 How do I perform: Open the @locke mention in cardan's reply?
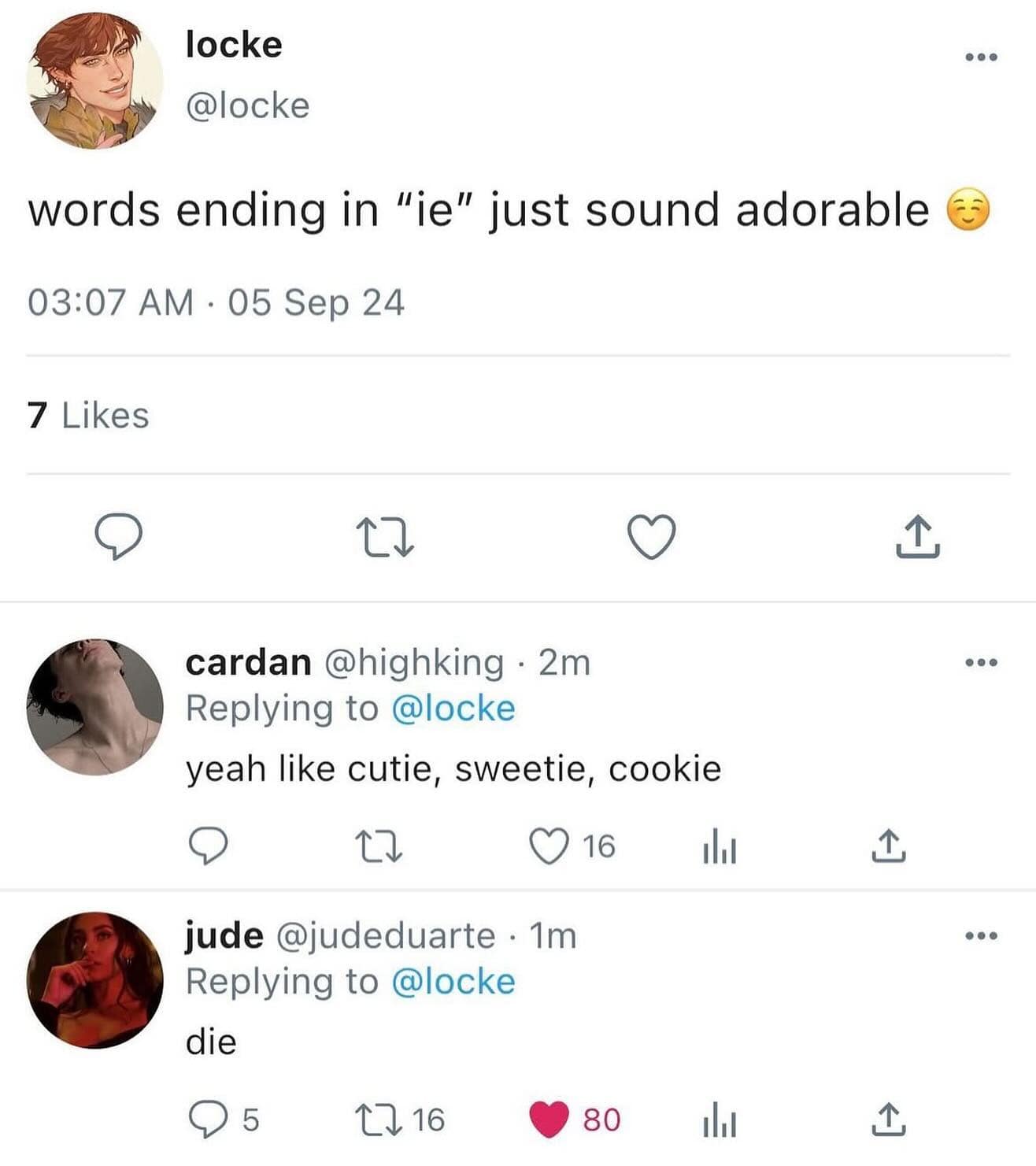click(x=453, y=708)
